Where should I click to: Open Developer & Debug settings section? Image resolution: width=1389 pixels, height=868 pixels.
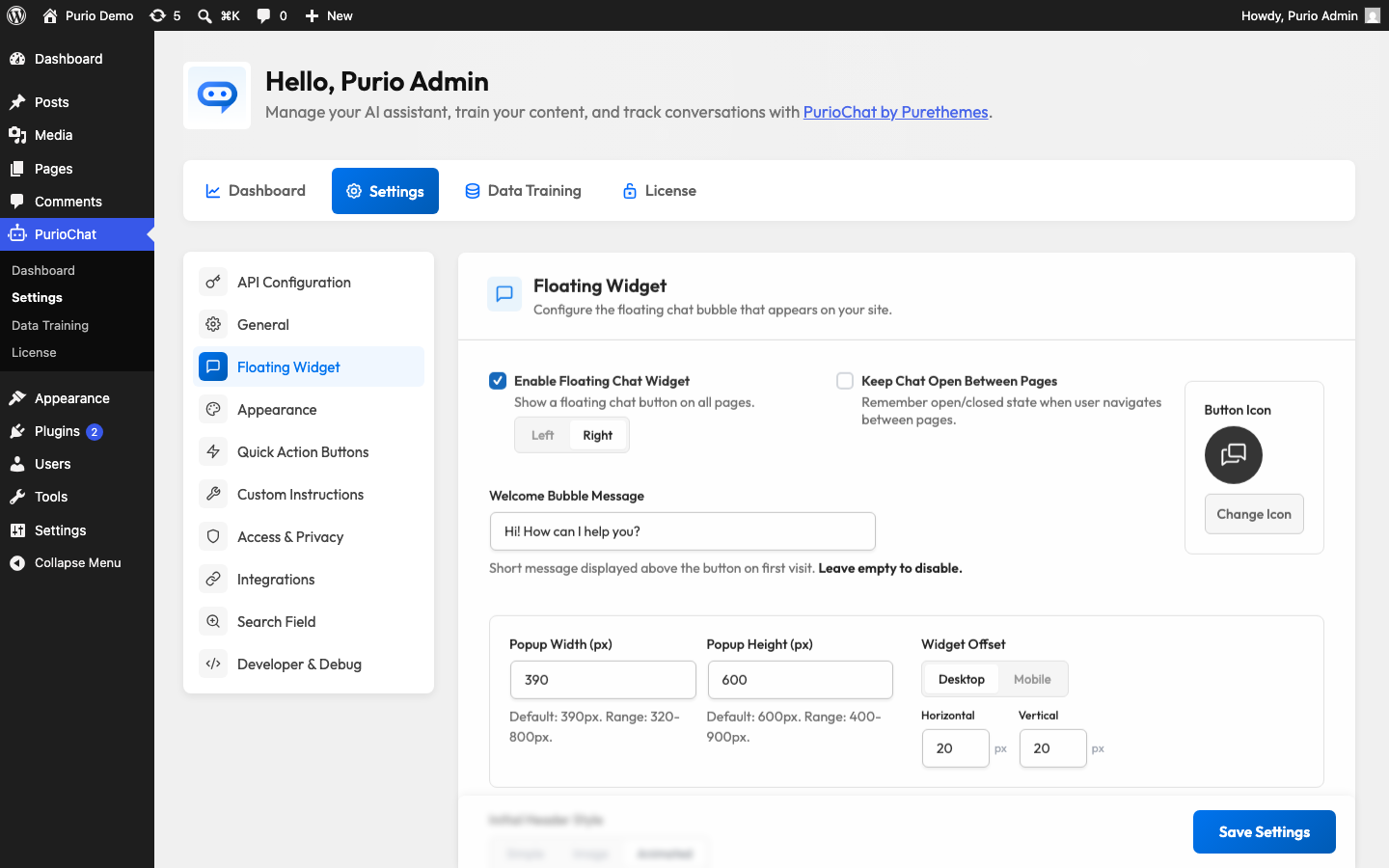pyautogui.click(x=309, y=664)
